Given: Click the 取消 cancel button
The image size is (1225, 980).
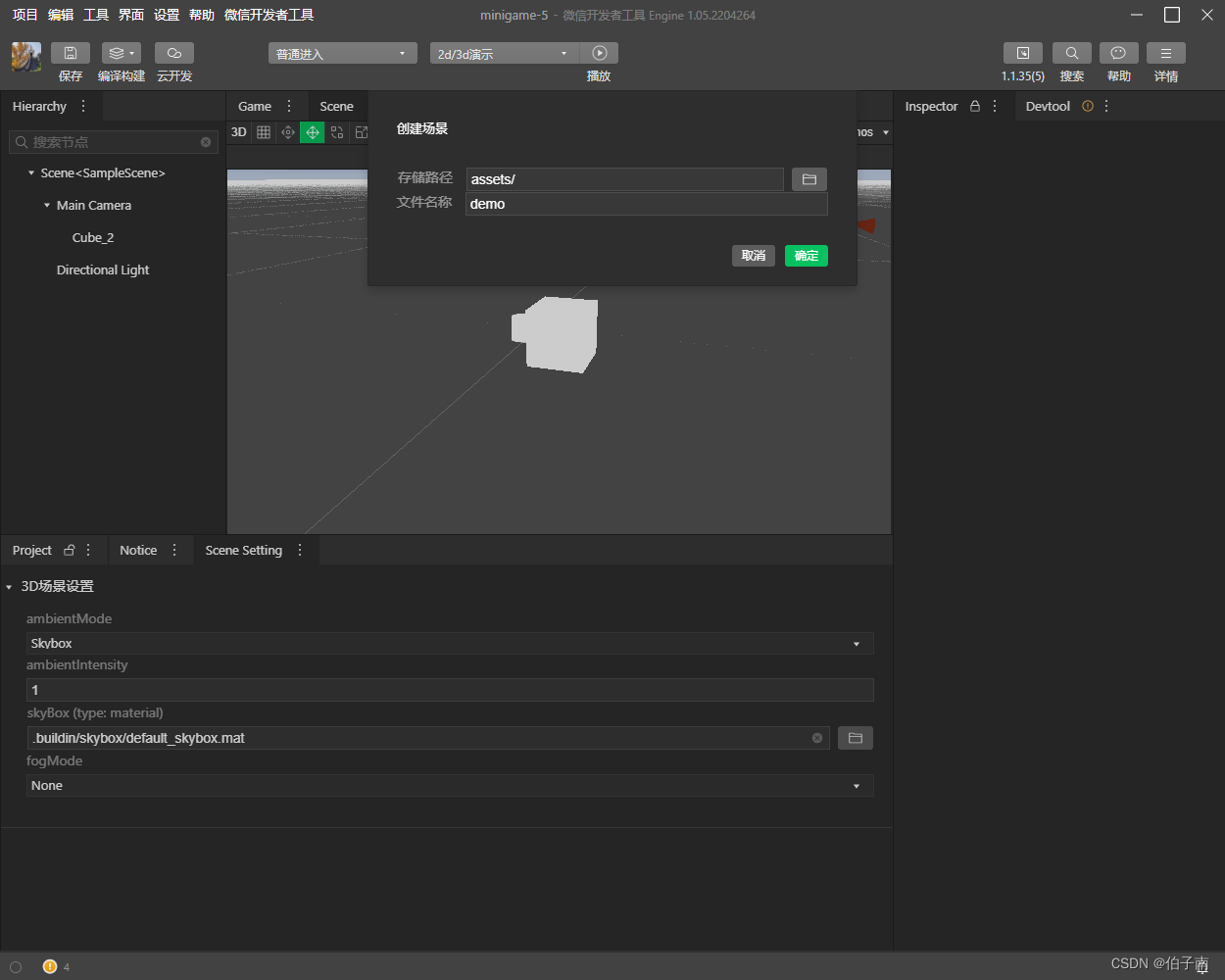Looking at the screenshot, I should pos(754,256).
